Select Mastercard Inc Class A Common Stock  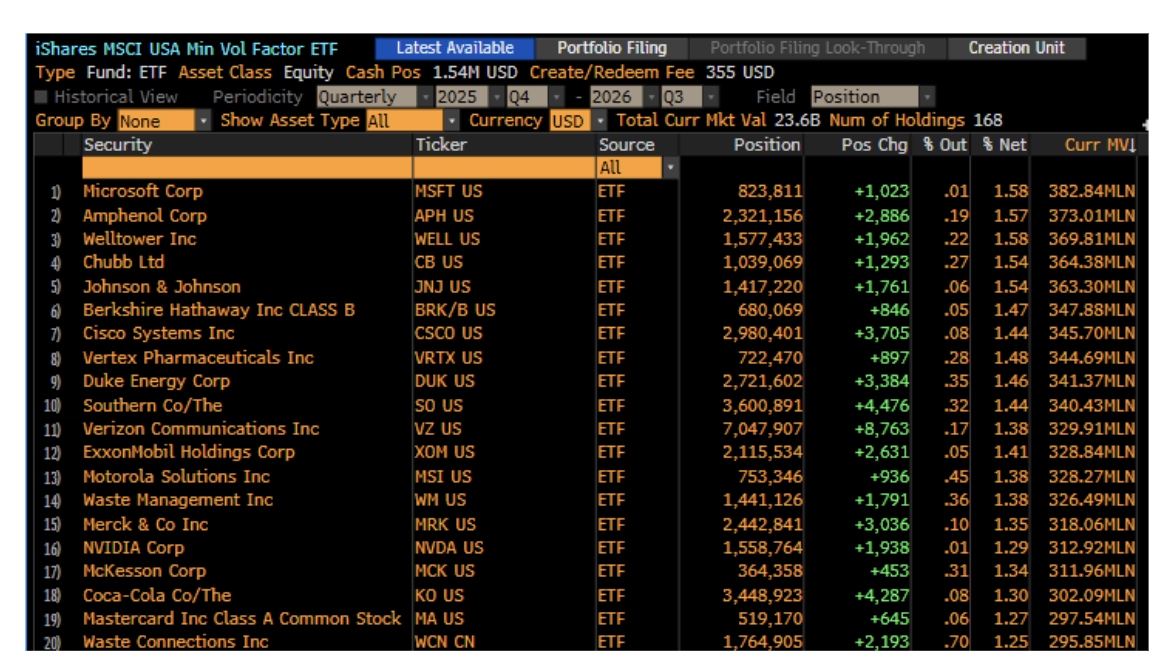(x=242, y=619)
